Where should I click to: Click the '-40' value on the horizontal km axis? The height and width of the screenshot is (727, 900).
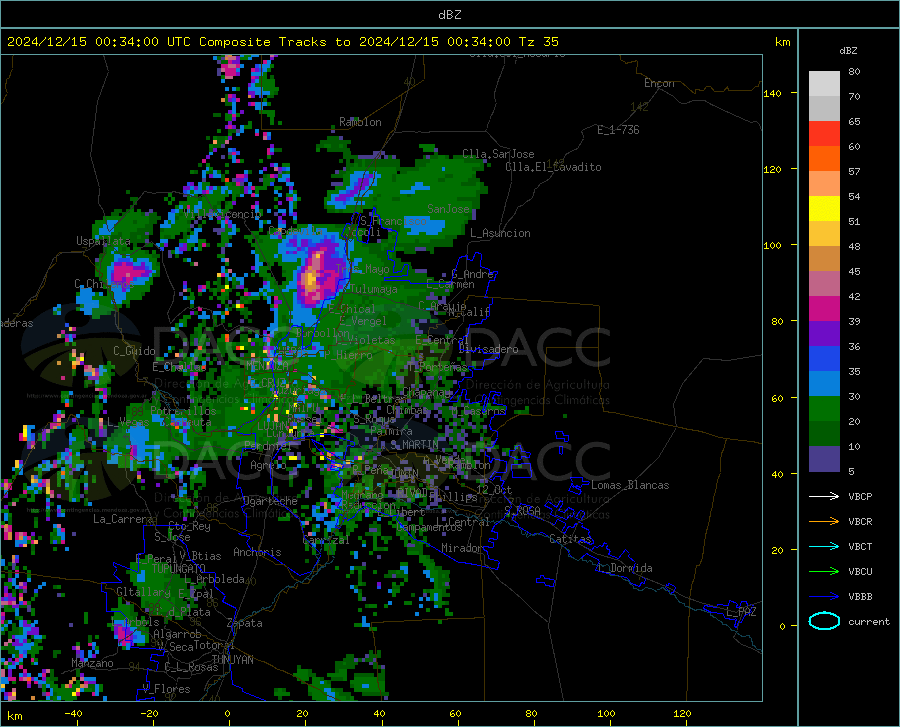(x=73, y=713)
